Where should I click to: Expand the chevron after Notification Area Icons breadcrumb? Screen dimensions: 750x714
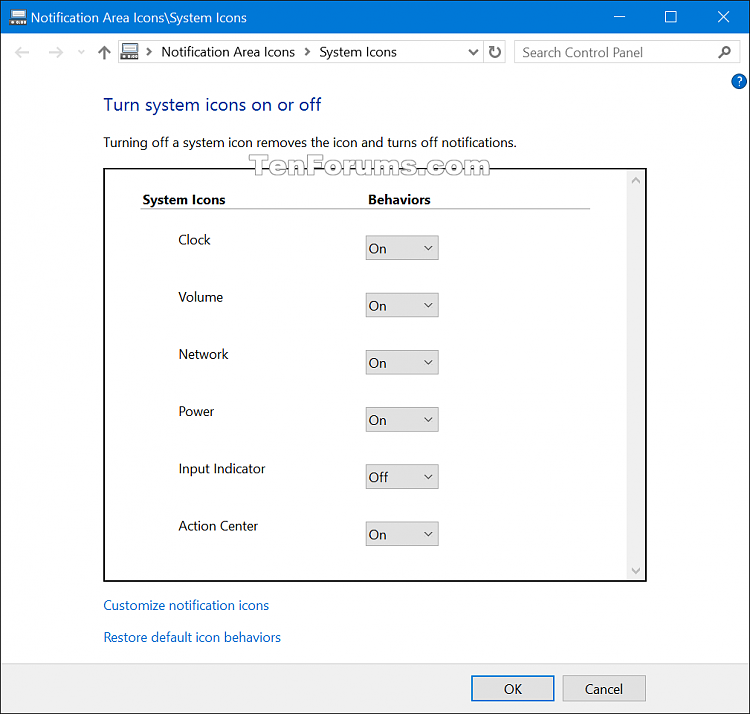tap(308, 52)
